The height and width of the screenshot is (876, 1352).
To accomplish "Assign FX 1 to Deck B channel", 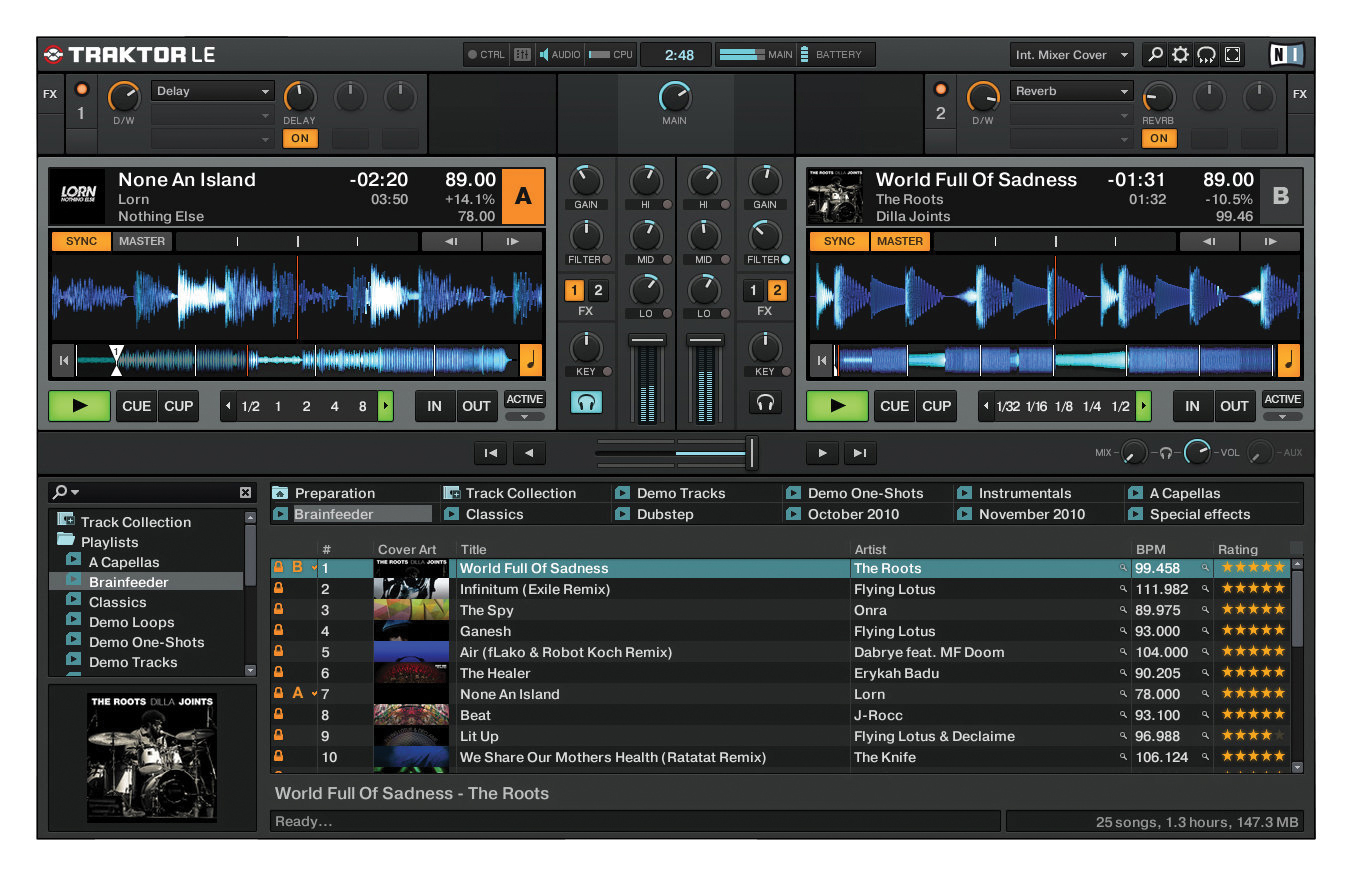I will coord(754,291).
